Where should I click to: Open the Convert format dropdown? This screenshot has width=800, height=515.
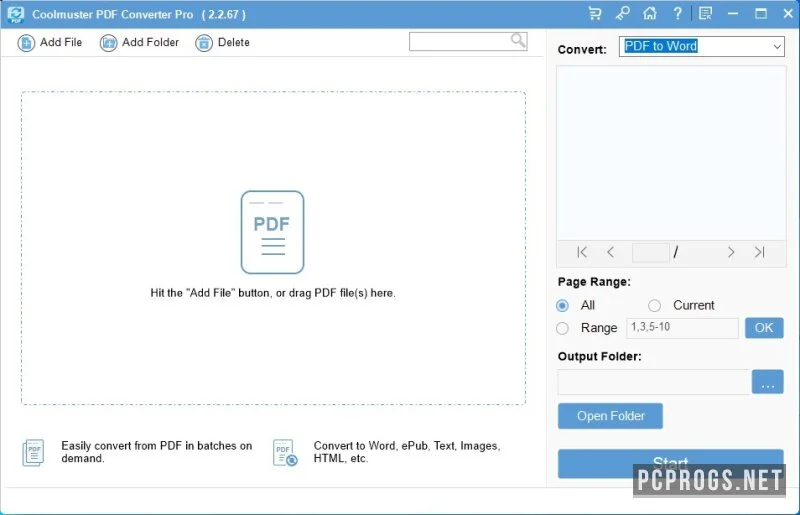(x=702, y=46)
